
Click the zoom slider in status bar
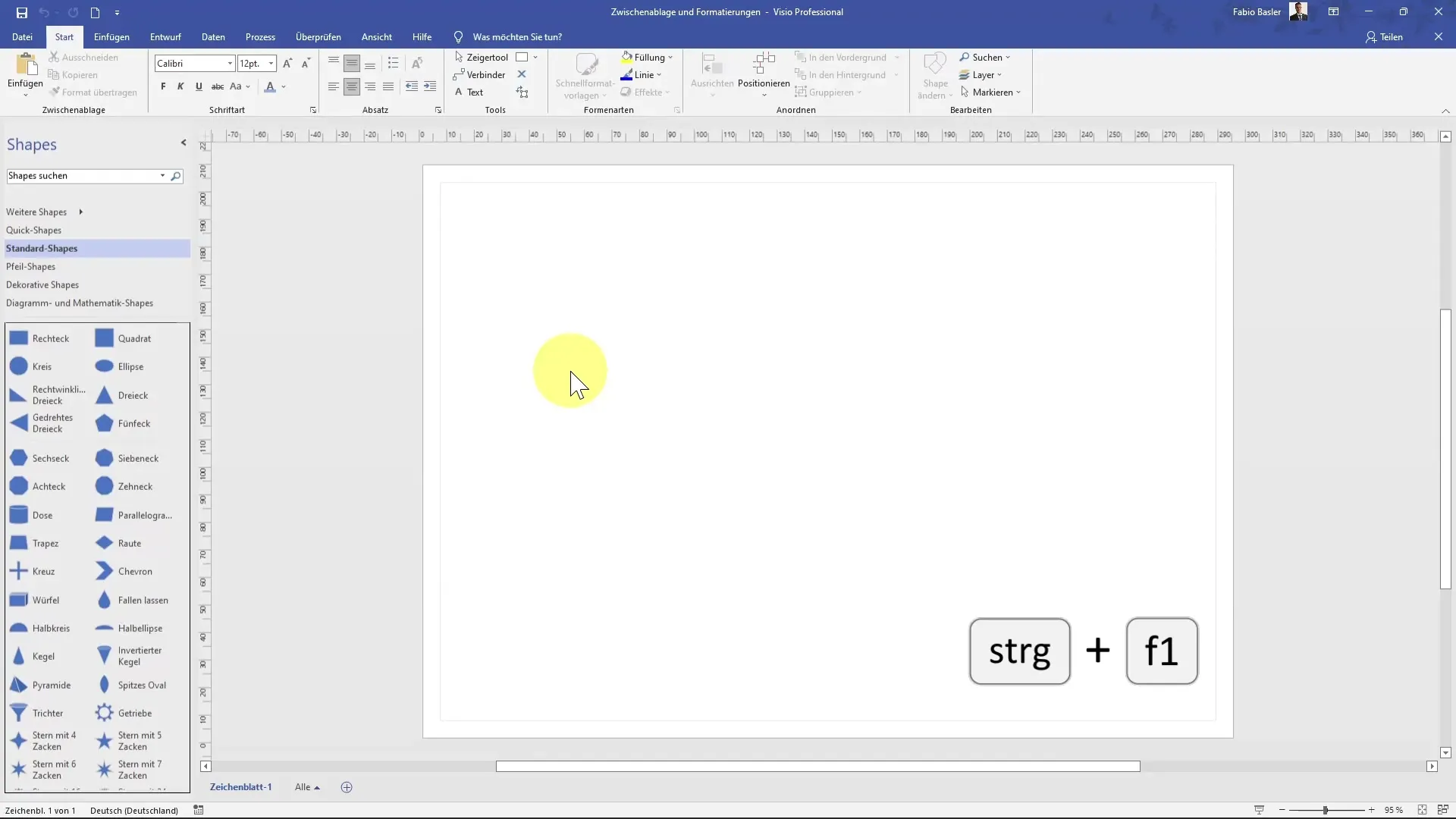coord(1326,810)
